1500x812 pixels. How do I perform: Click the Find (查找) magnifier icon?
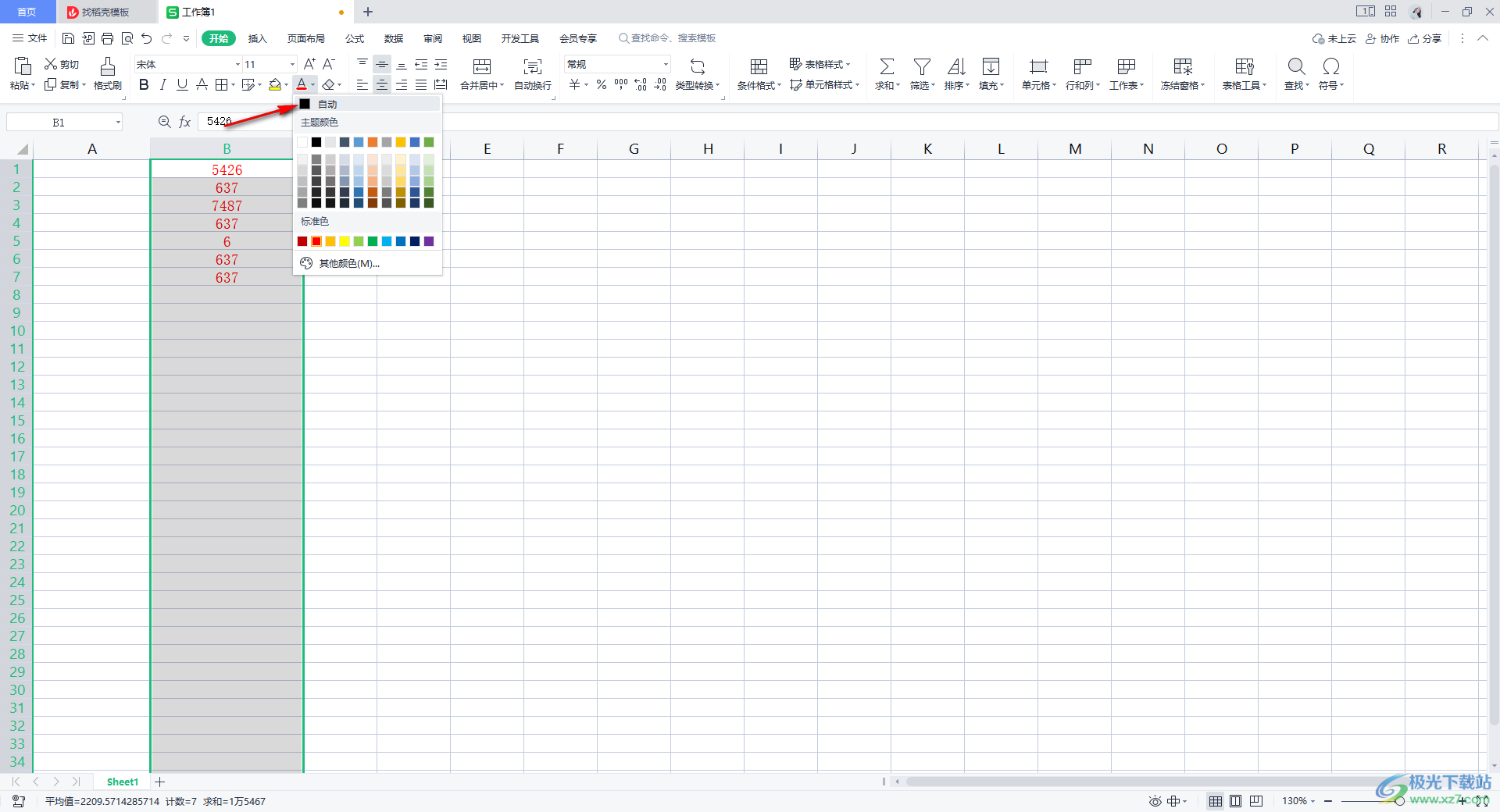coord(1296,66)
